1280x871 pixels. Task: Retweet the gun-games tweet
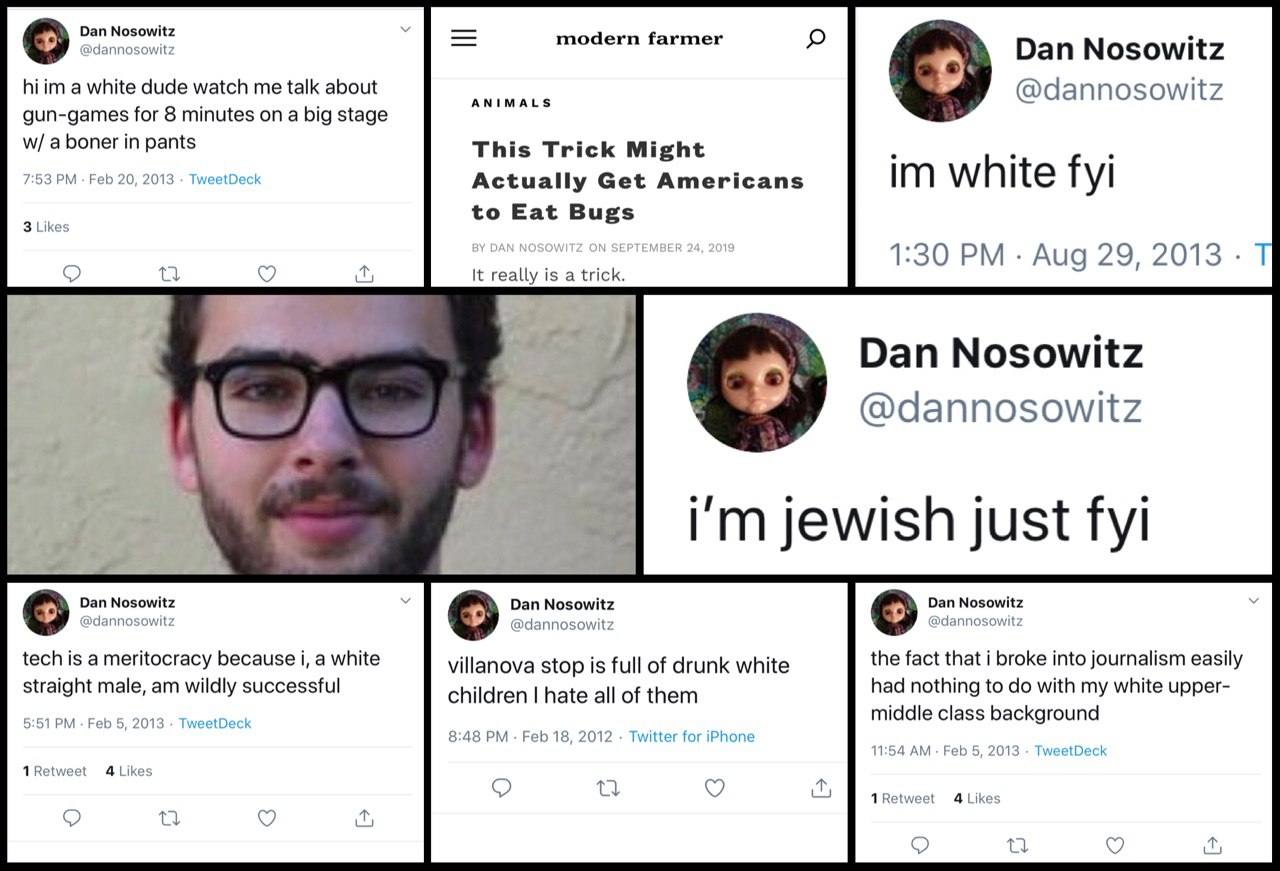coord(170,273)
